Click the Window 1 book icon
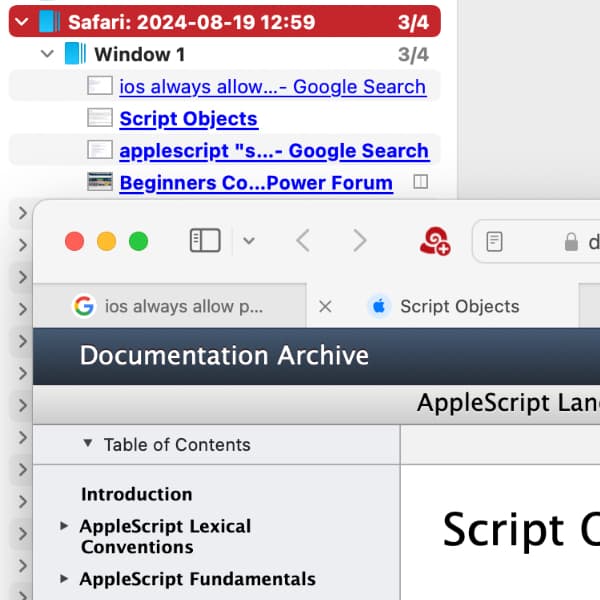 click(75, 54)
